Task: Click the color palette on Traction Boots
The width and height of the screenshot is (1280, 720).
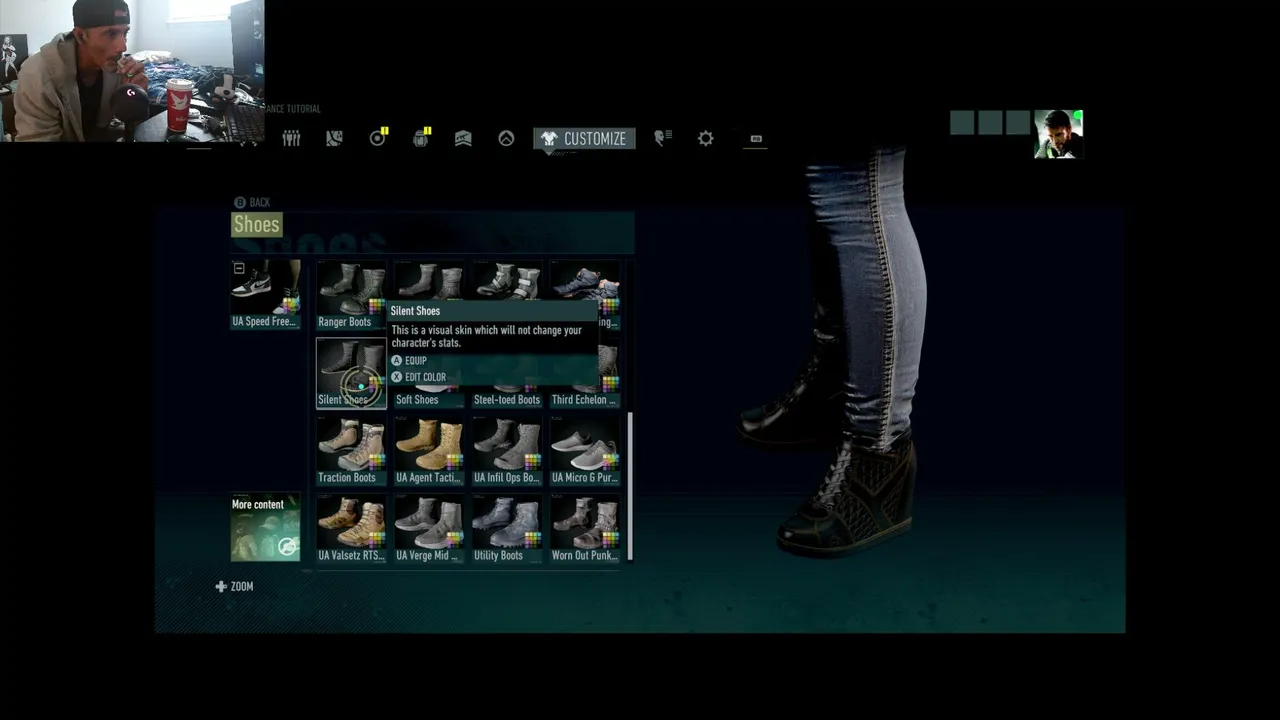Action: click(x=377, y=461)
